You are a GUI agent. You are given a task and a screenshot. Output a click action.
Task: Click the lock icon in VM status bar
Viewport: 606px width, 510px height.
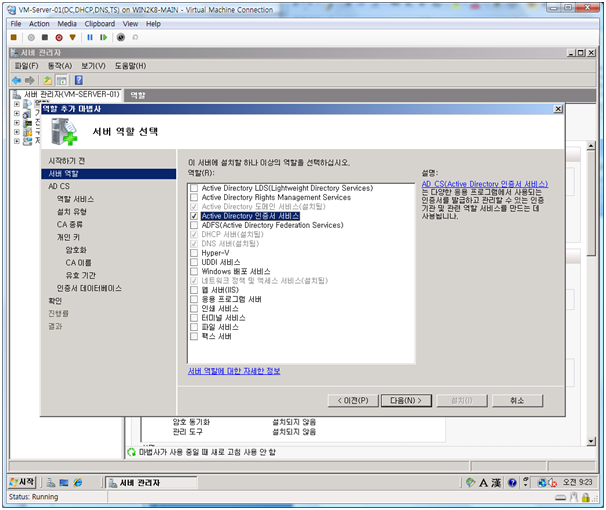[x=586, y=498]
